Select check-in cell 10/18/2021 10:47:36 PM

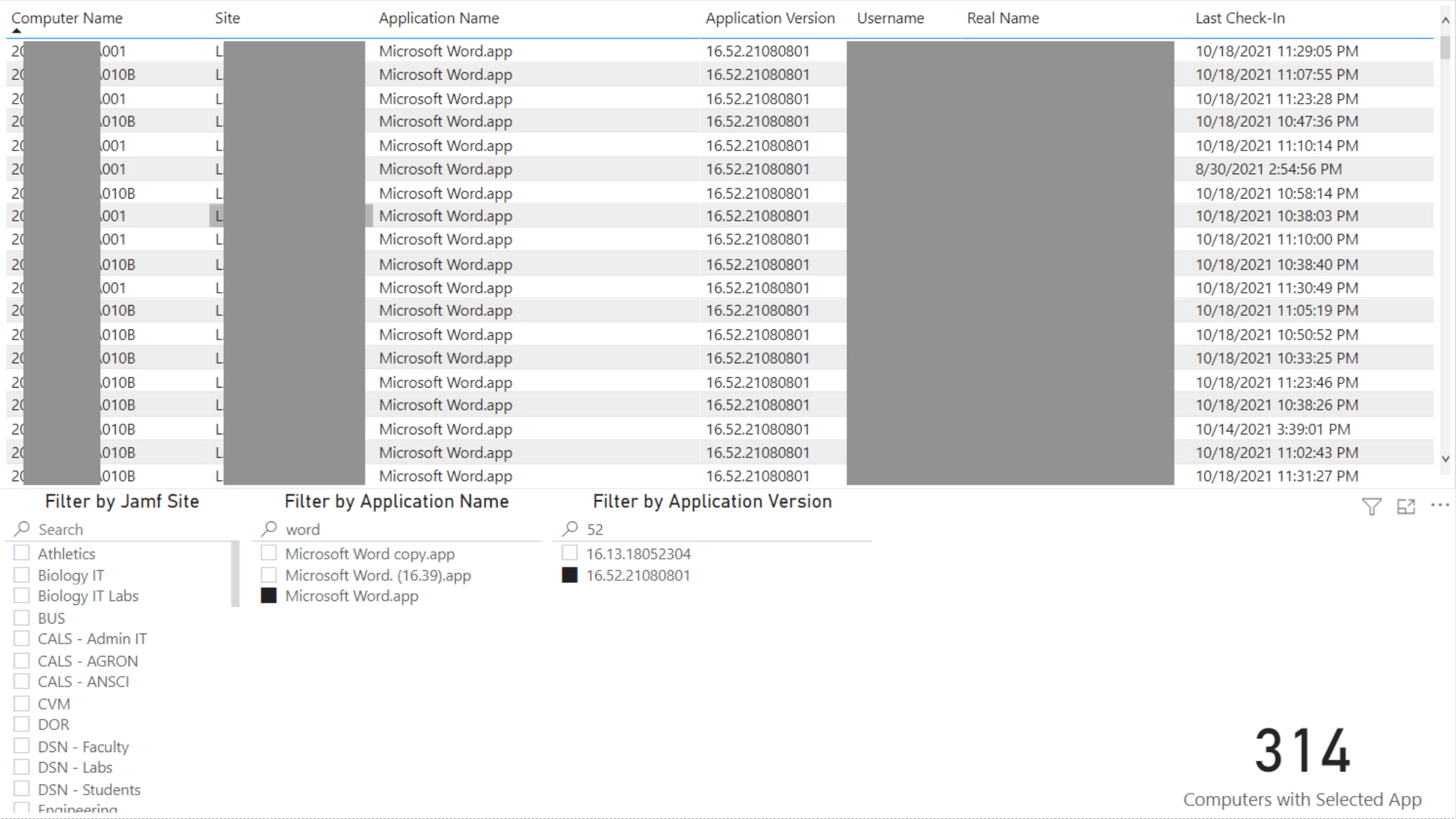[x=1277, y=121]
